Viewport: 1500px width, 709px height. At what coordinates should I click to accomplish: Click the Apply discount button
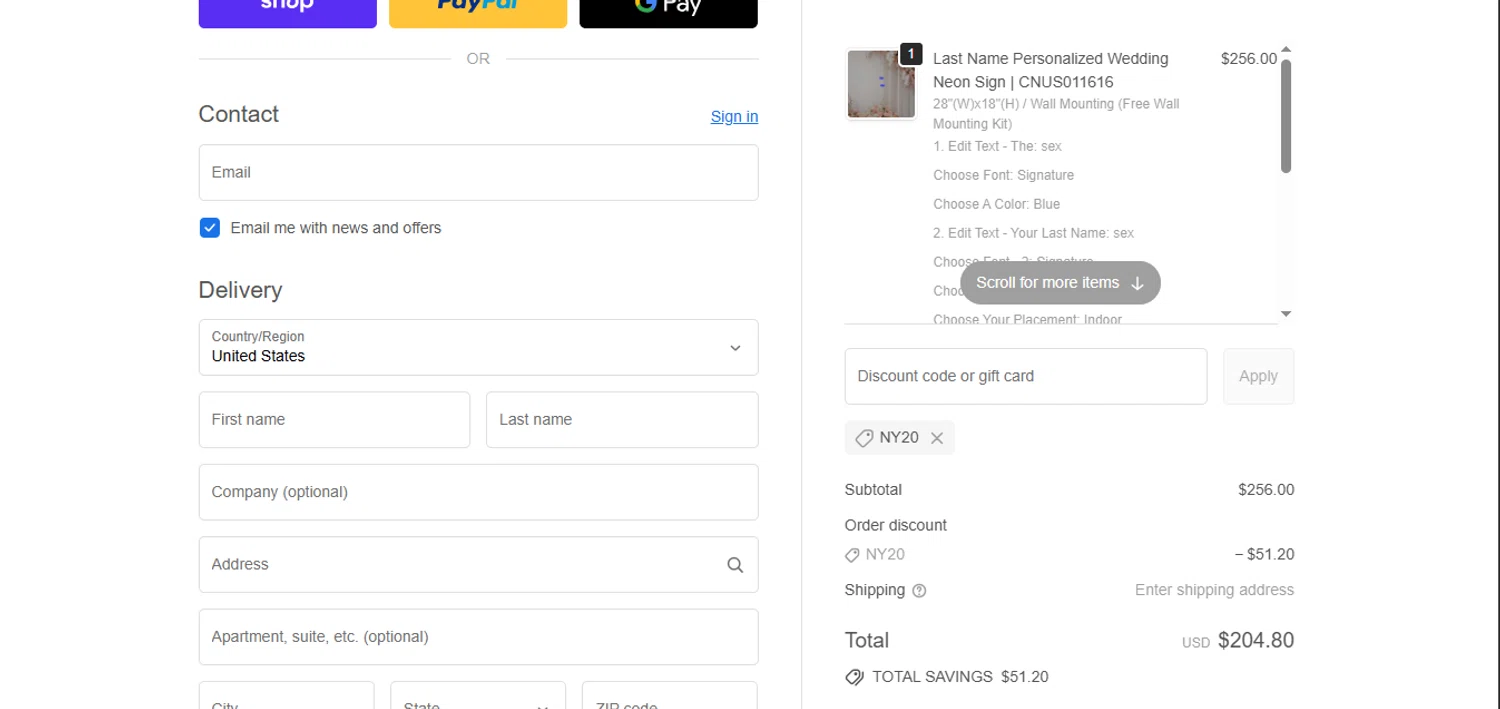click(1258, 376)
